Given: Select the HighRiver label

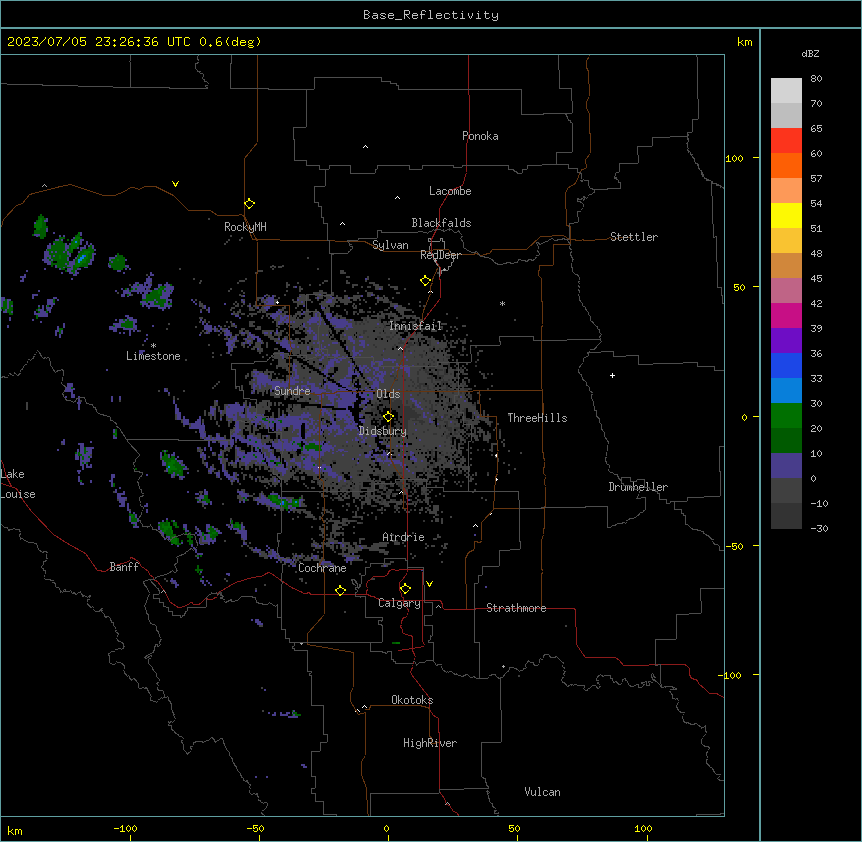Looking at the screenshot, I should 430,743.
